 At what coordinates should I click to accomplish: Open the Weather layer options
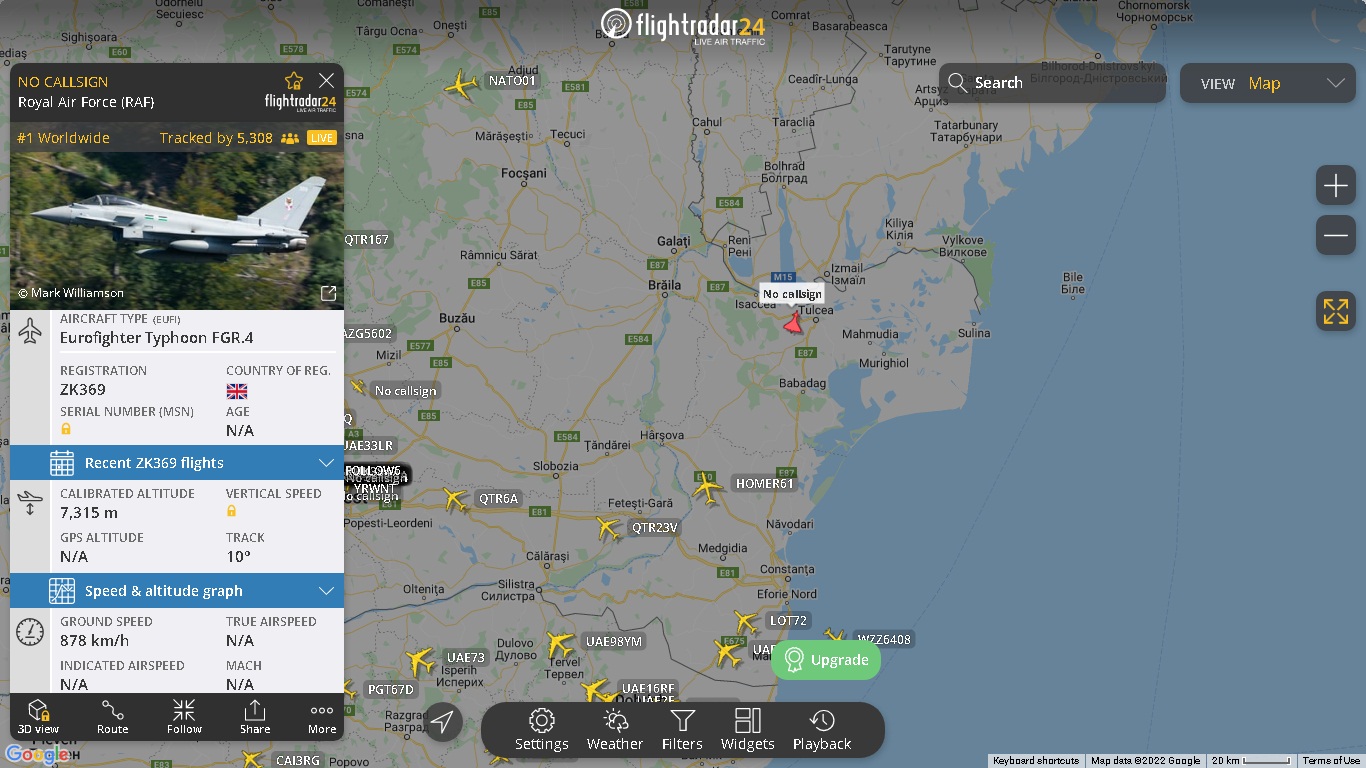click(x=615, y=730)
